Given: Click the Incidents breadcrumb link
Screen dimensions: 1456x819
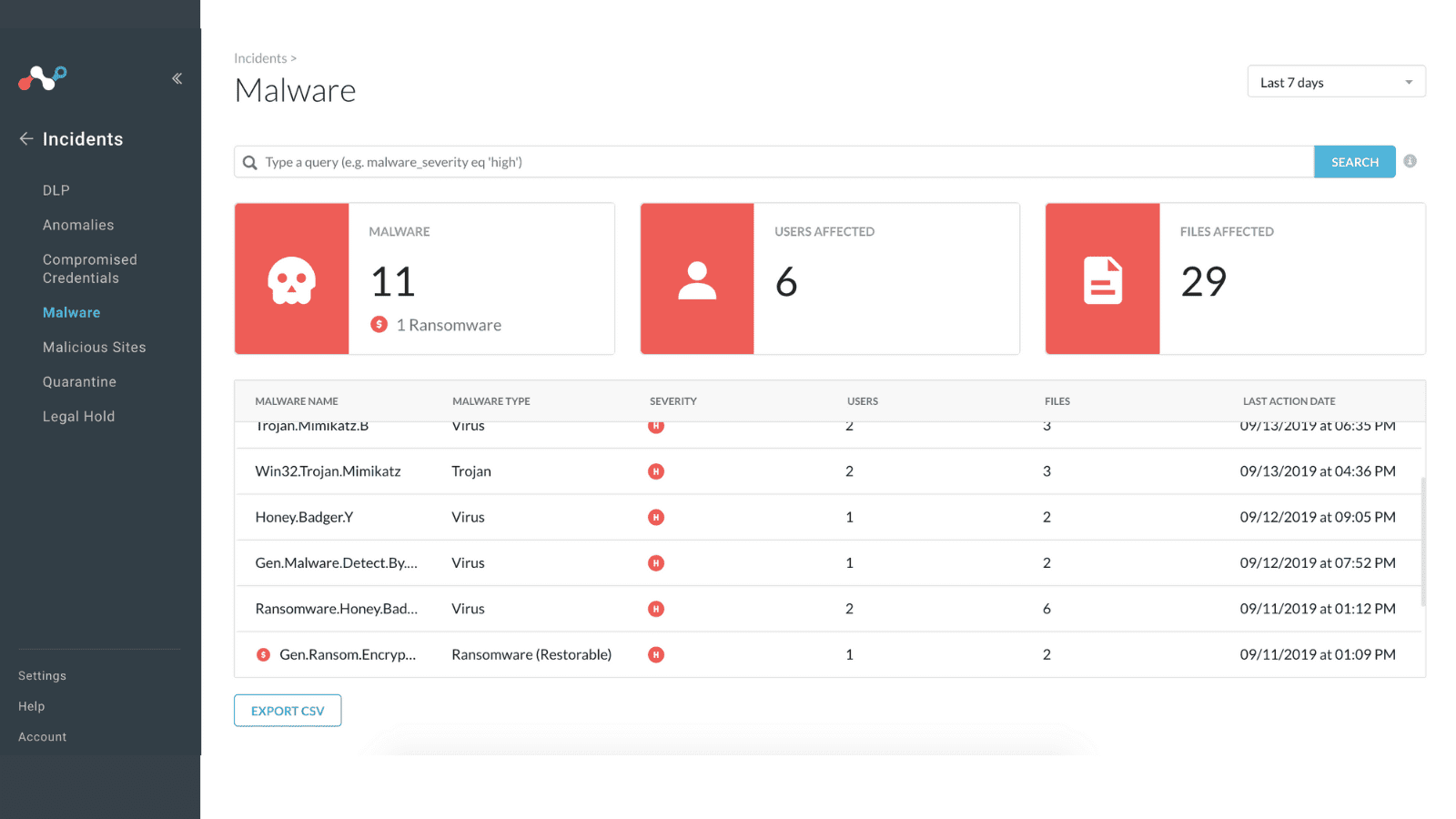Looking at the screenshot, I should pyautogui.click(x=260, y=58).
